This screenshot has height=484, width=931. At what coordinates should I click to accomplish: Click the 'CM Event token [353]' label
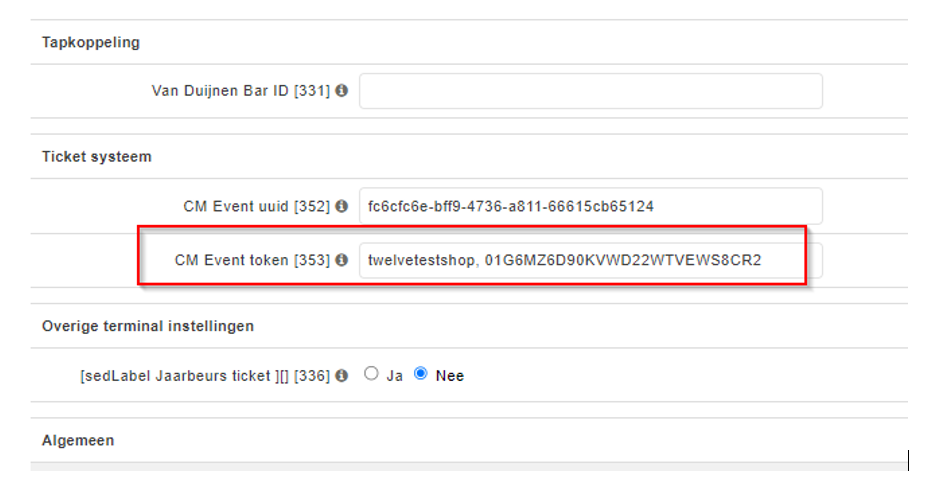click(252, 260)
